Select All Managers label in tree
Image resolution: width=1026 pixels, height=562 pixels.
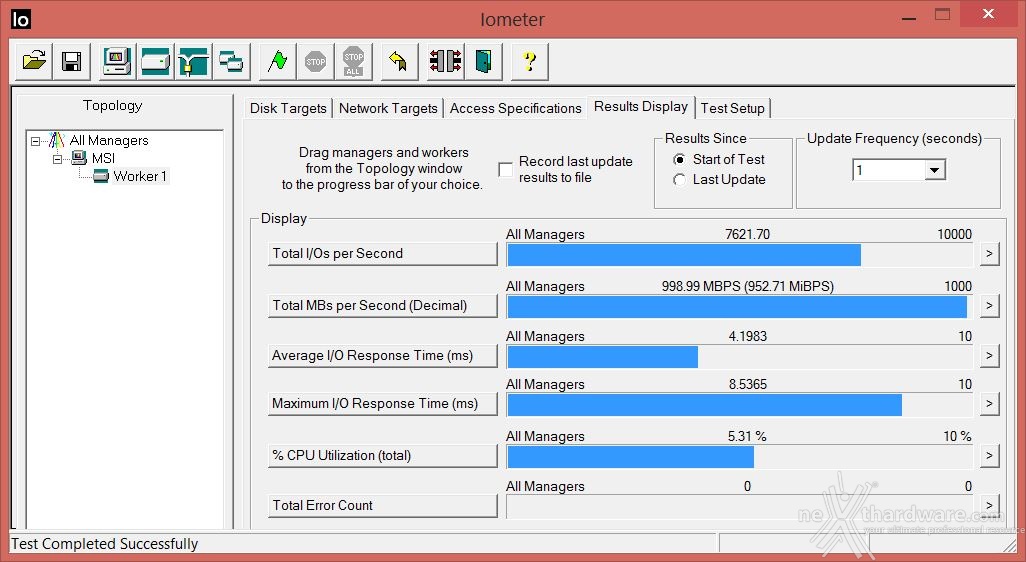(x=109, y=140)
